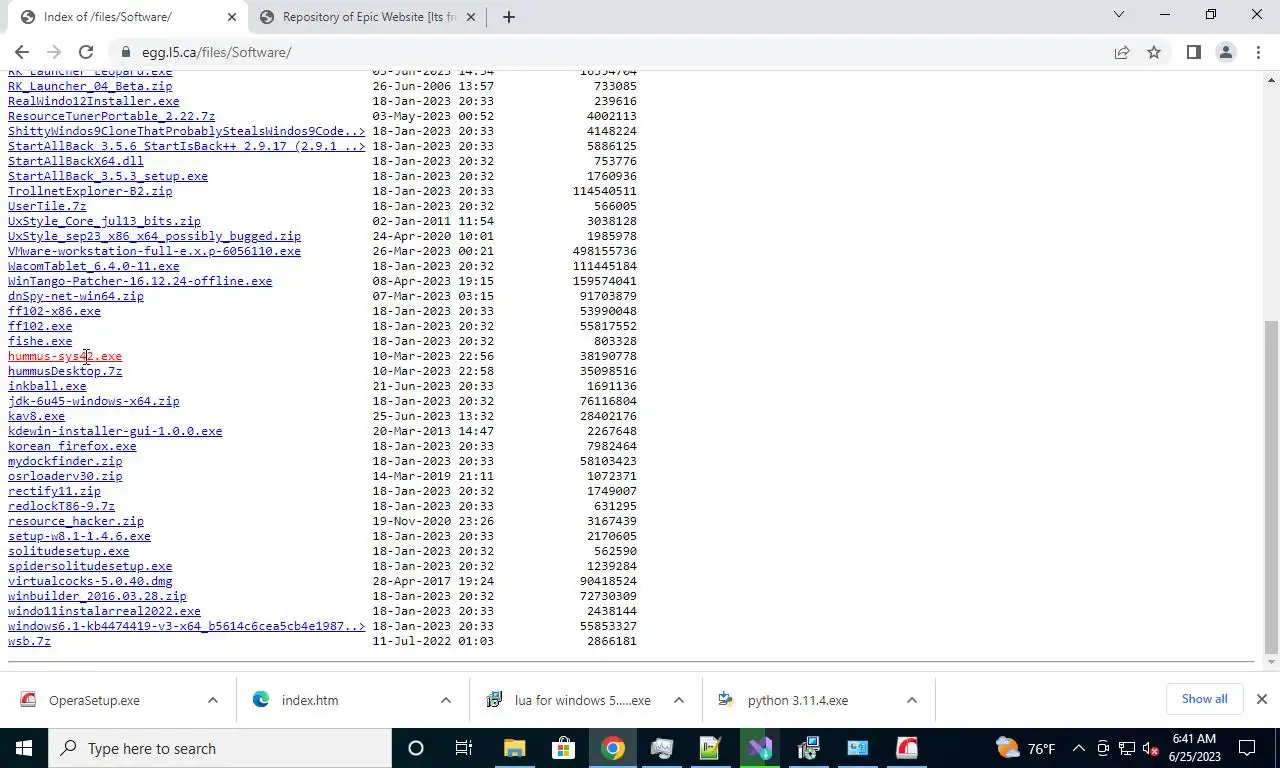
Task: Click the jdk-6u45-windows-x64.zip link
Action: pyautogui.click(x=94, y=401)
